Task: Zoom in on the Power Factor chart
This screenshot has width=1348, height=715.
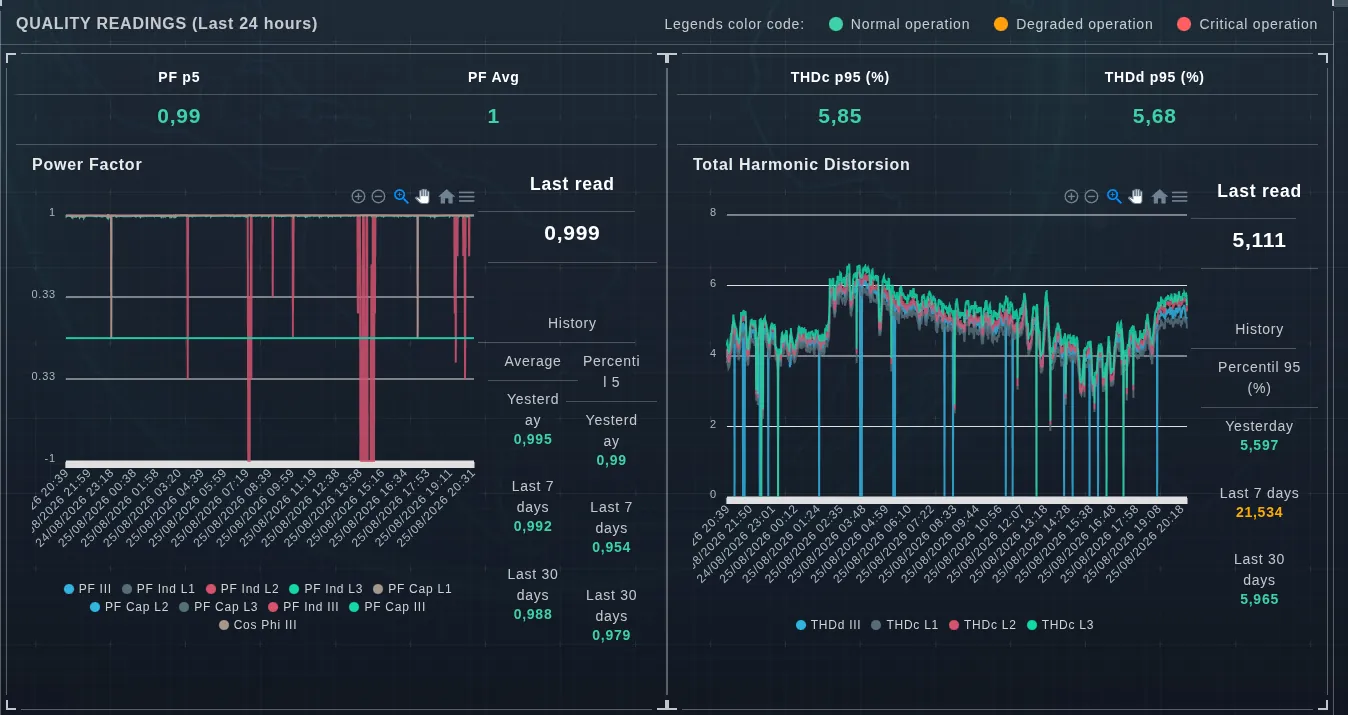Action: pyautogui.click(x=358, y=197)
